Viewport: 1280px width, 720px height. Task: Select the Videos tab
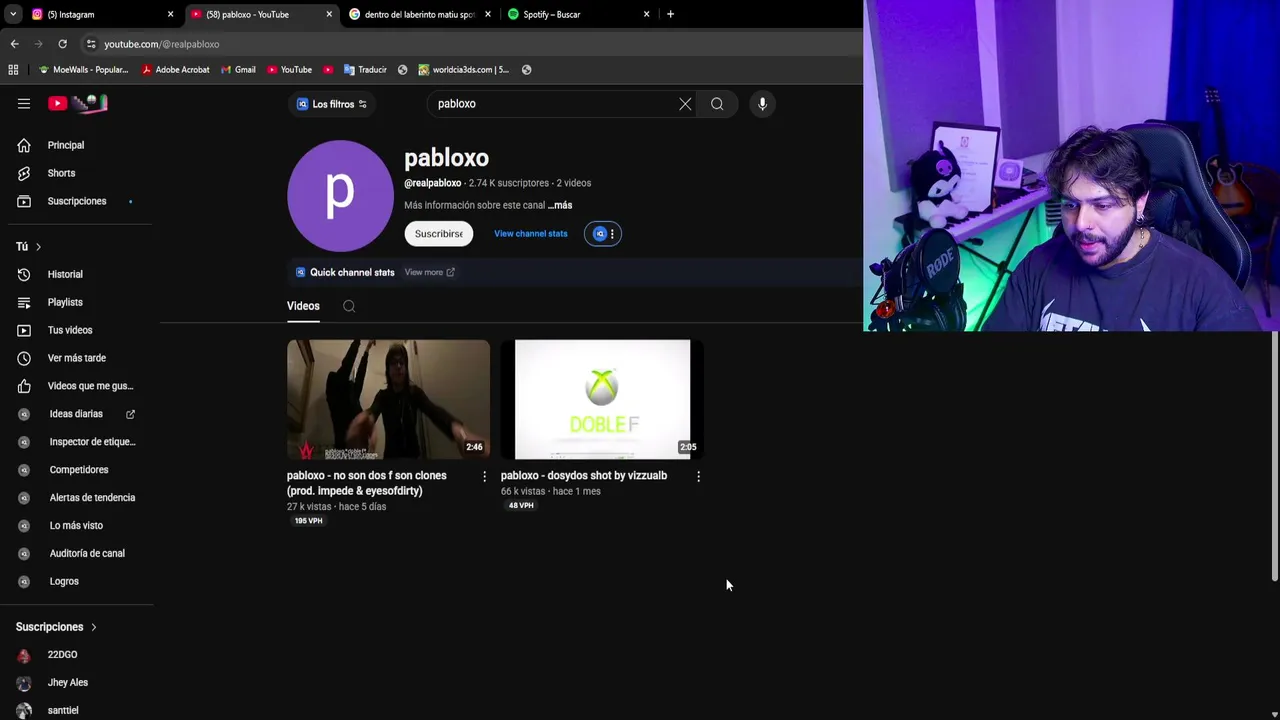[303, 306]
